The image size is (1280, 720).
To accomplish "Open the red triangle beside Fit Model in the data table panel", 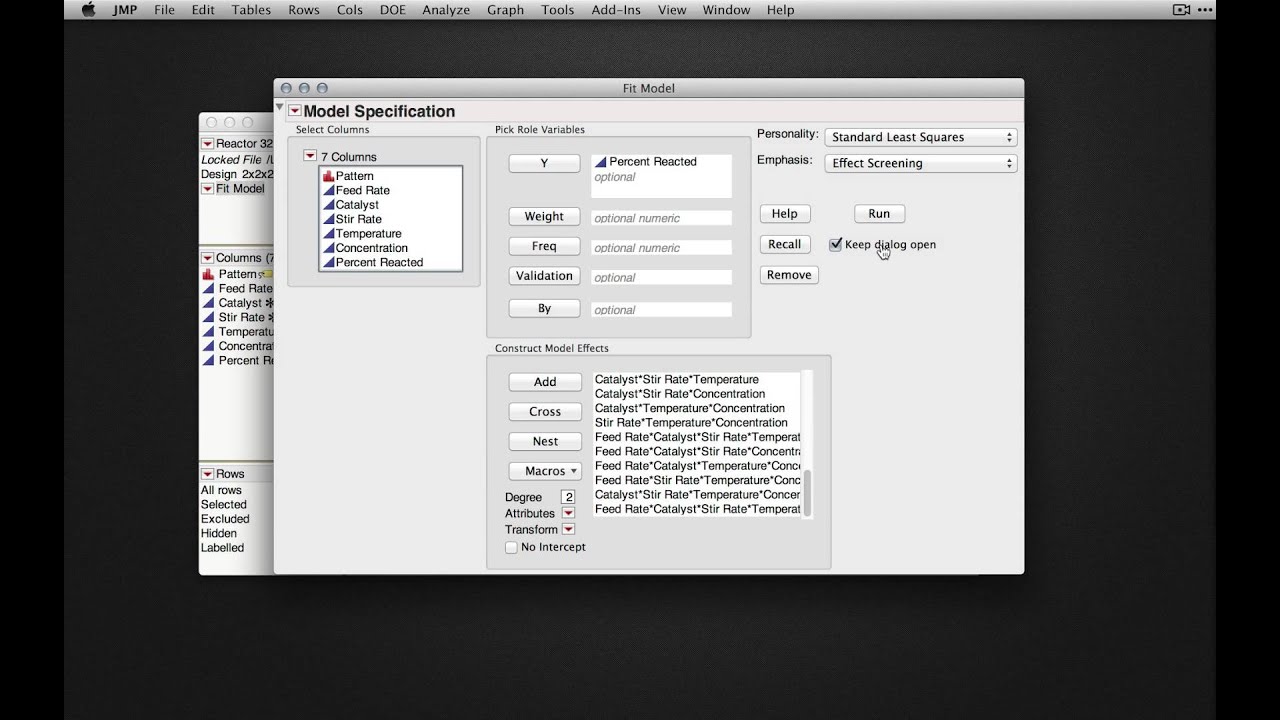I will [x=207, y=188].
